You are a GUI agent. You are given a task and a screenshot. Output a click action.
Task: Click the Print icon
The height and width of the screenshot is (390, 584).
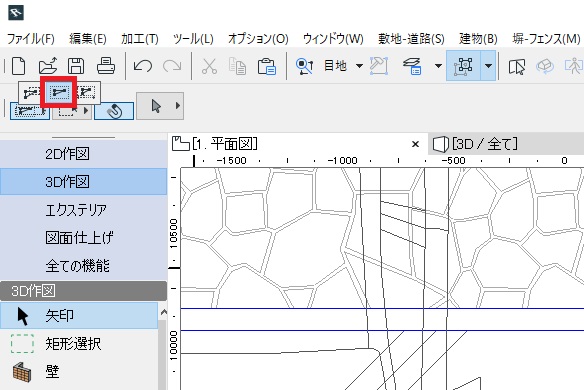[106, 66]
